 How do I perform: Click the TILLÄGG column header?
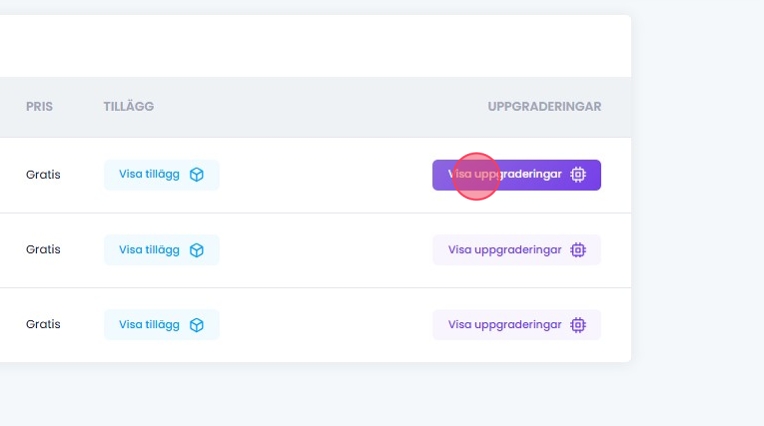click(x=128, y=106)
